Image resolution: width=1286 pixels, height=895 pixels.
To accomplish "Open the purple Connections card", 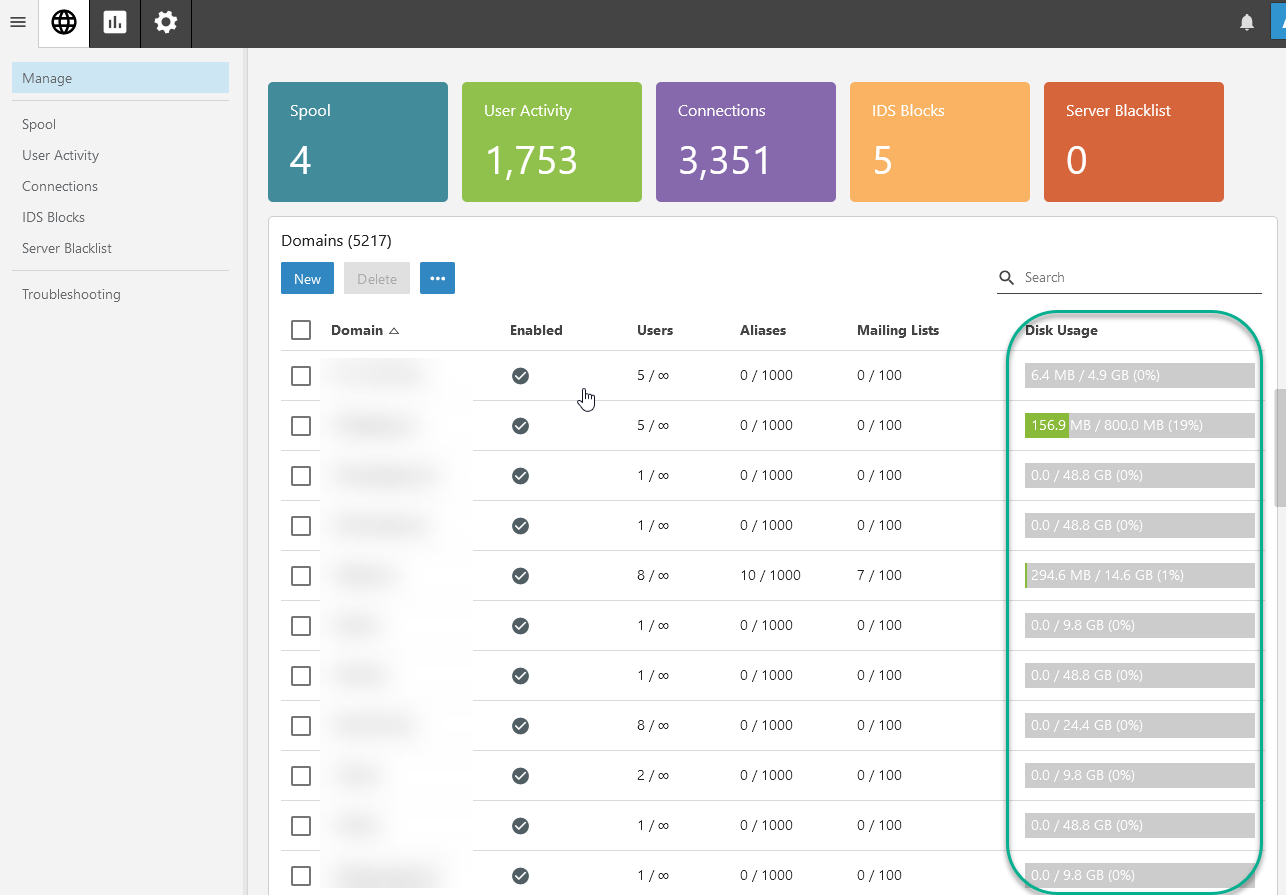I will click(745, 142).
